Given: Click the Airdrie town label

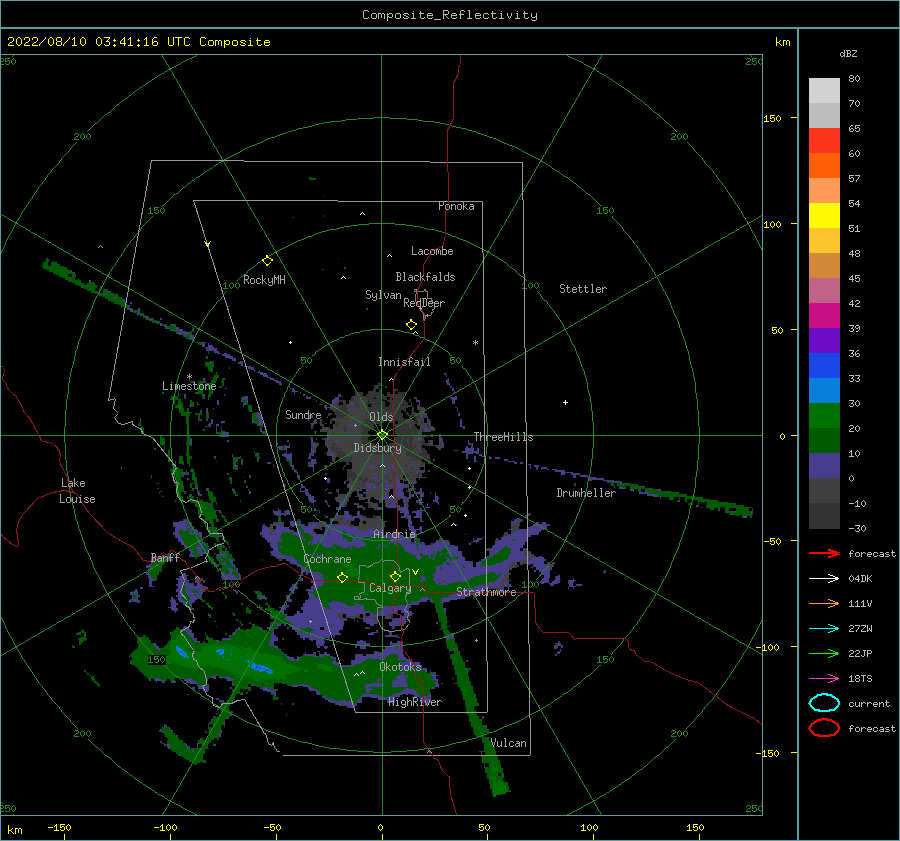Looking at the screenshot, I should [394, 534].
